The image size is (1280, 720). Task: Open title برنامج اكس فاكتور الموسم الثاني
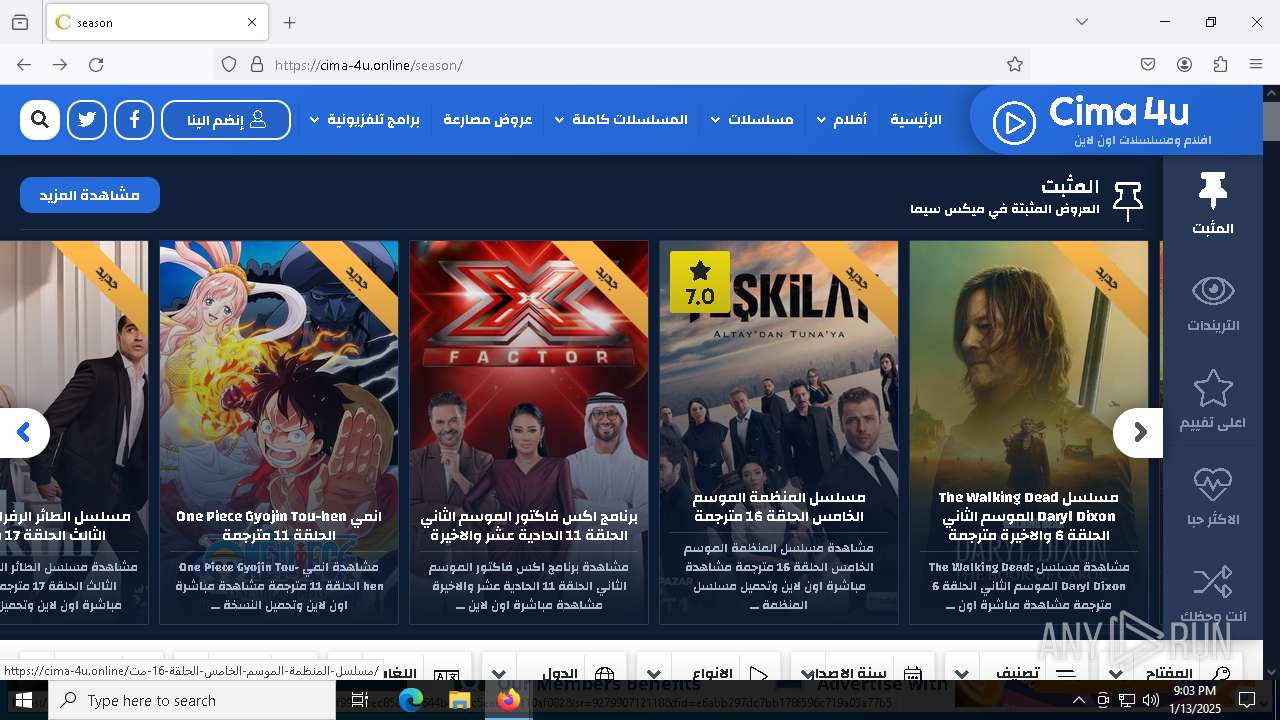[x=528, y=526]
